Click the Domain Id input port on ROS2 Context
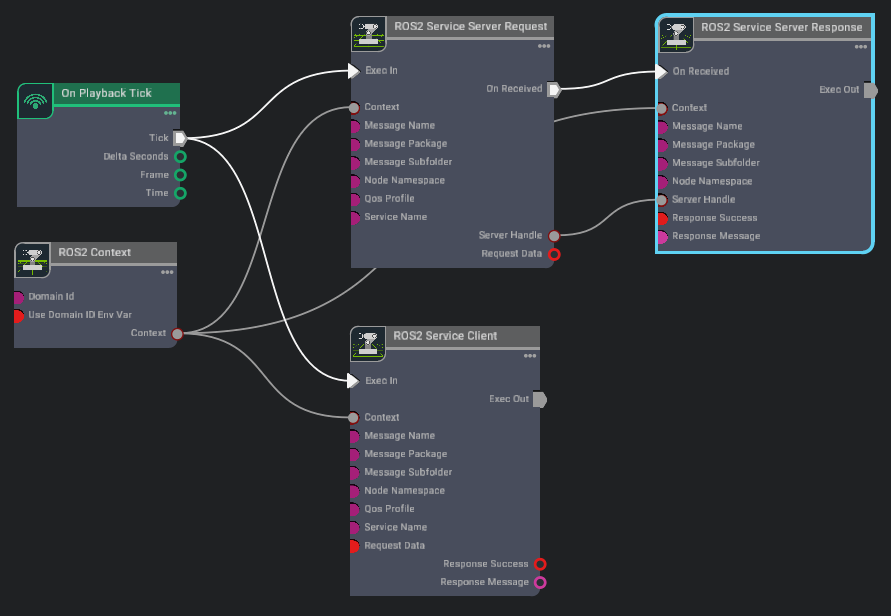Viewport: 891px width, 616px height. 19,297
